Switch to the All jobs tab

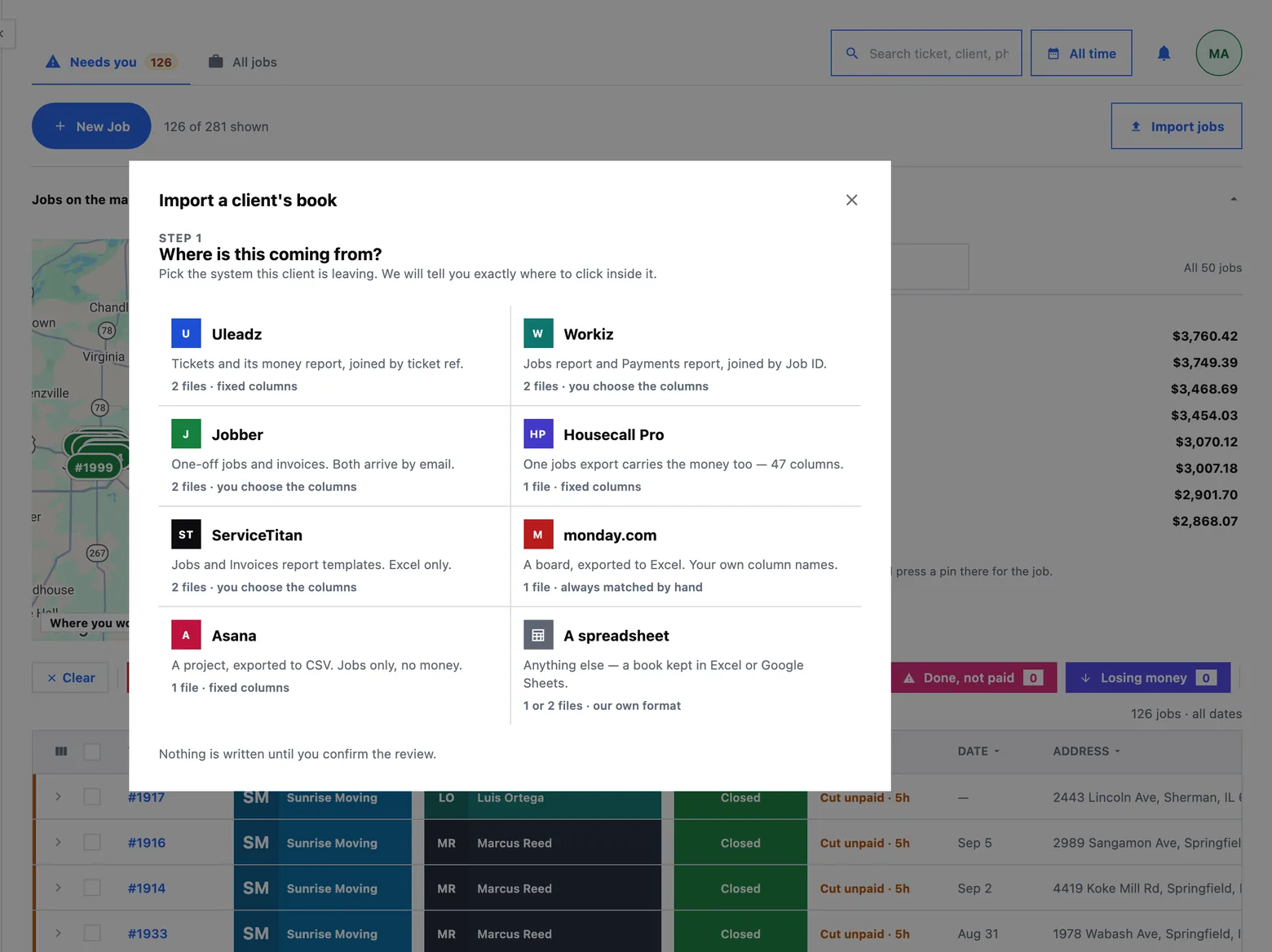[x=243, y=62]
